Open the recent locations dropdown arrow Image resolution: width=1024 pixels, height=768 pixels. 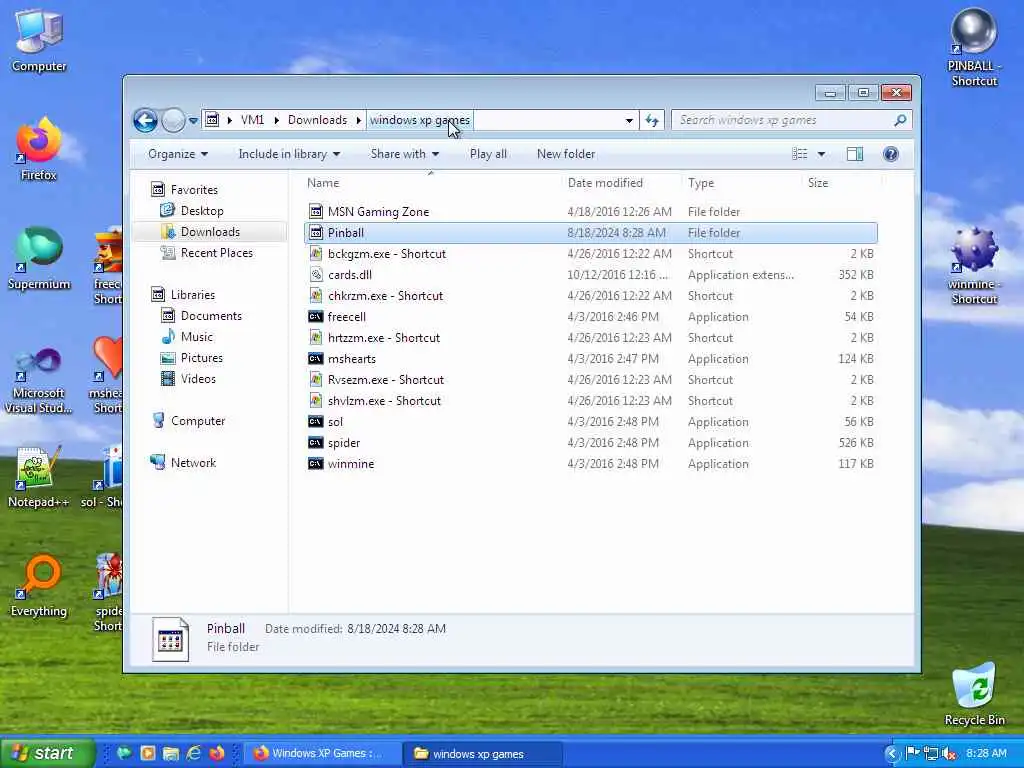[193, 121]
